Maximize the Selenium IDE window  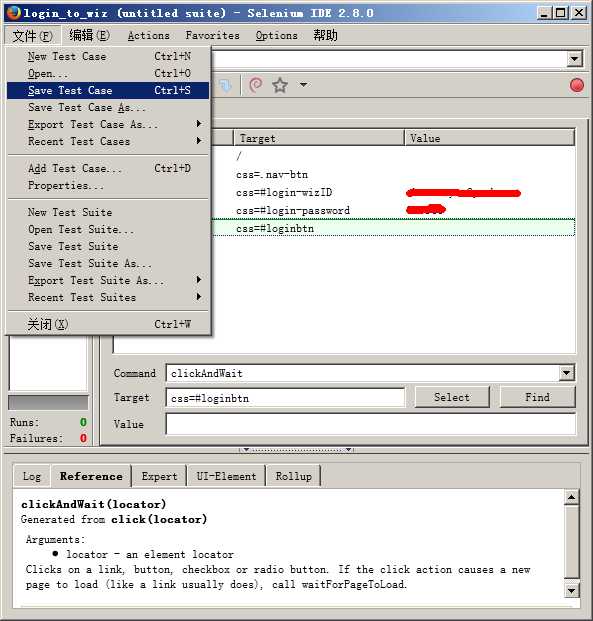coord(561,13)
